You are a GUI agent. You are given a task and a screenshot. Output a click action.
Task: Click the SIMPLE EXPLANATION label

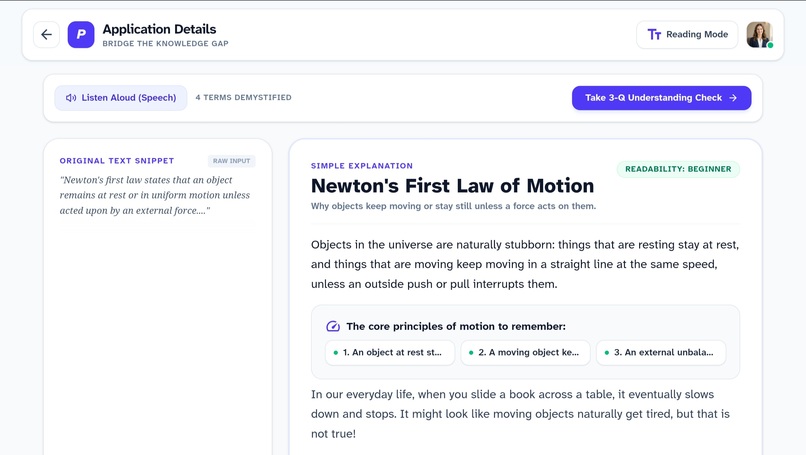pos(362,166)
